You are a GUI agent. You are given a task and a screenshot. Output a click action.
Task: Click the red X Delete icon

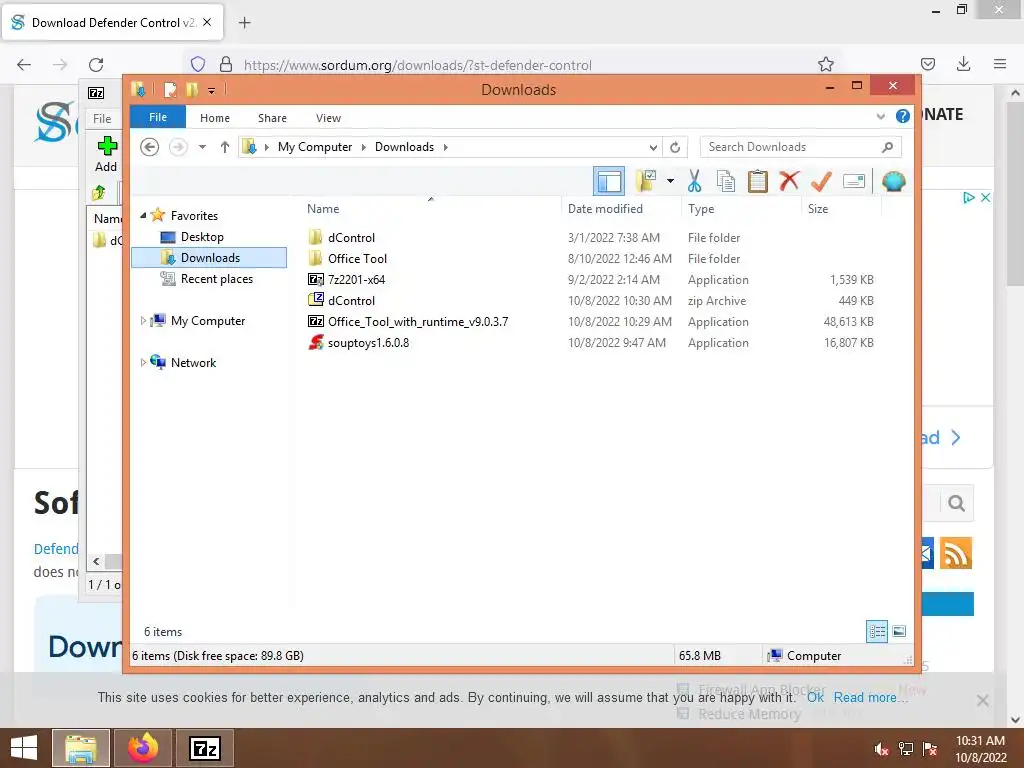789,181
